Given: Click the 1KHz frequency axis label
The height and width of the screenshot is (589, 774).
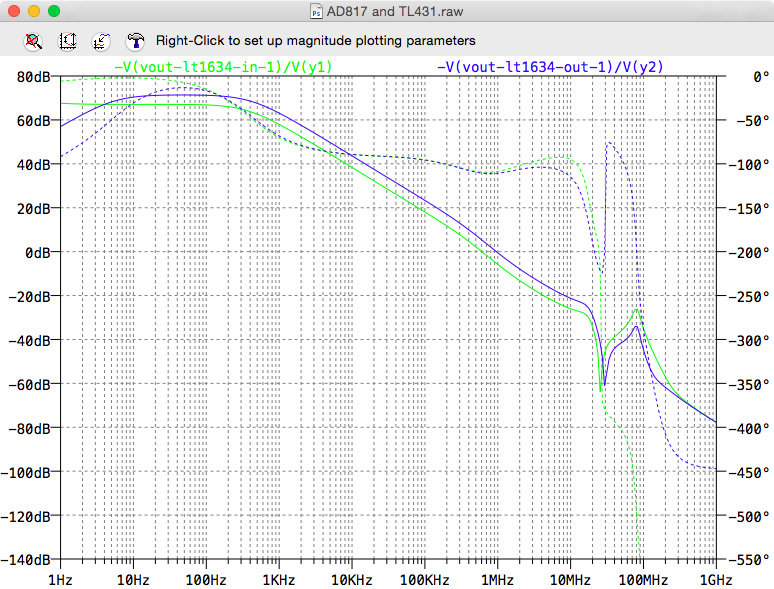Looking at the screenshot, I should (x=279, y=580).
